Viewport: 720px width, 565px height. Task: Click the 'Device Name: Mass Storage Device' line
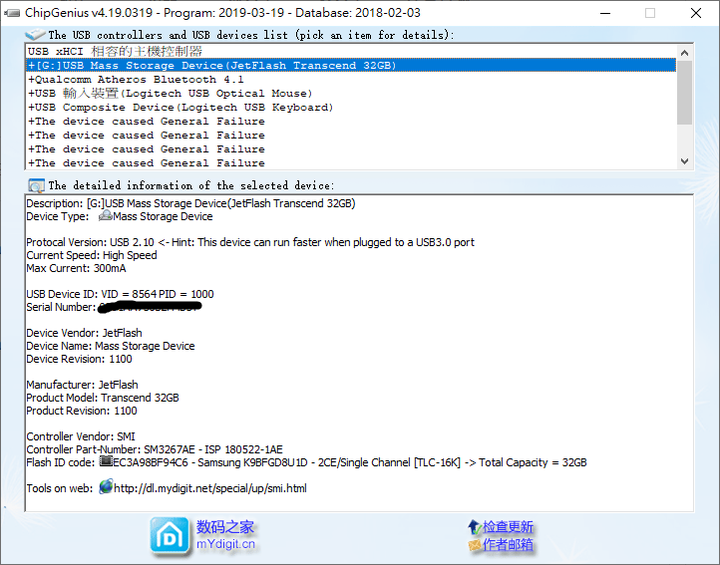[x=110, y=345]
